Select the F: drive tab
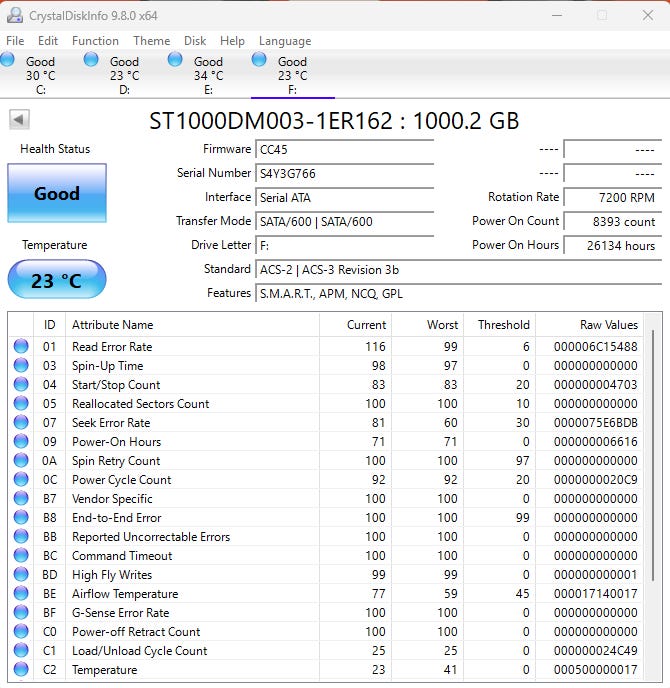This screenshot has height=688, width=670. click(293, 75)
